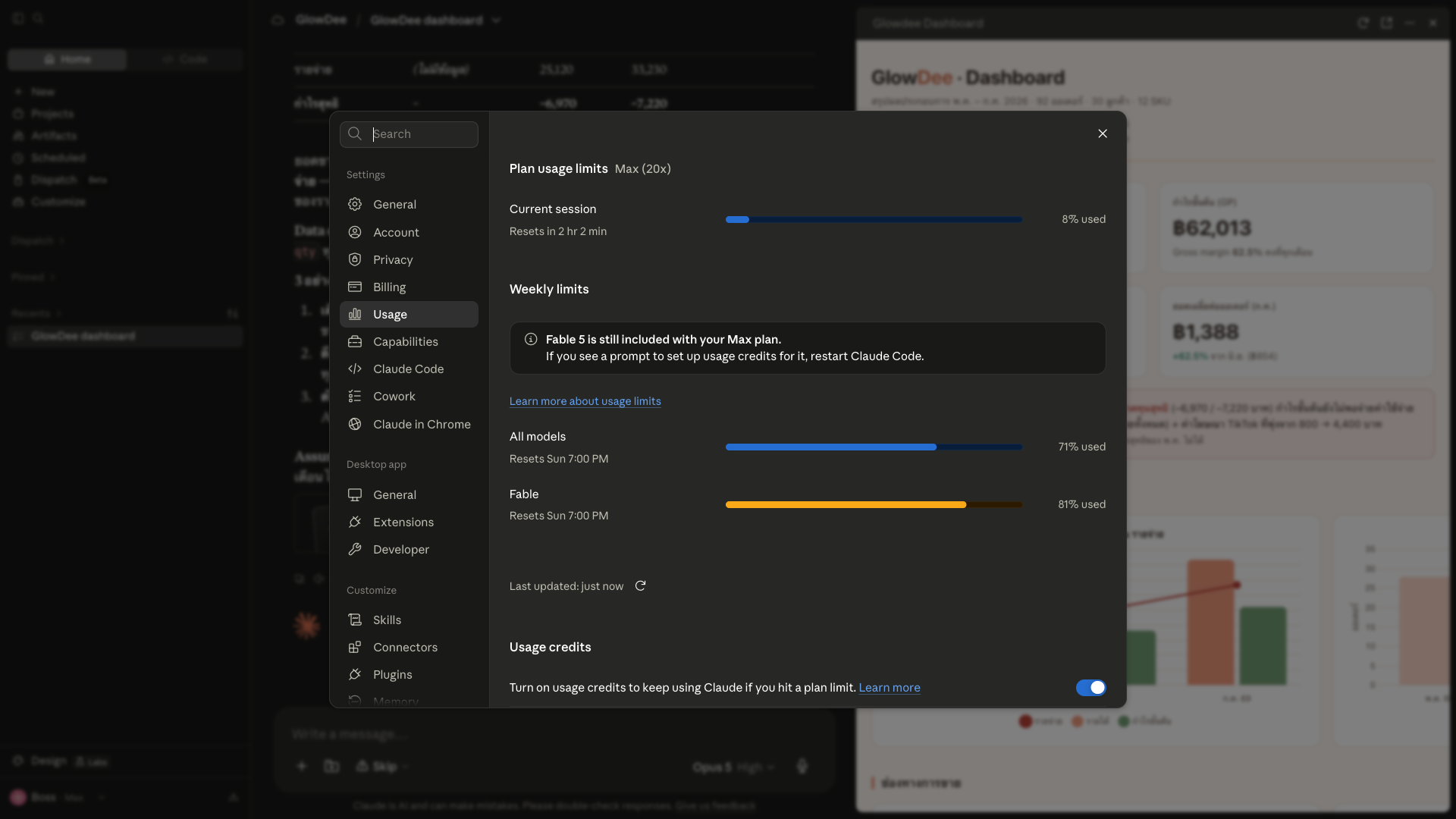This screenshot has height=819, width=1456.
Task: Toggle usage credits switch
Action: click(1090, 688)
